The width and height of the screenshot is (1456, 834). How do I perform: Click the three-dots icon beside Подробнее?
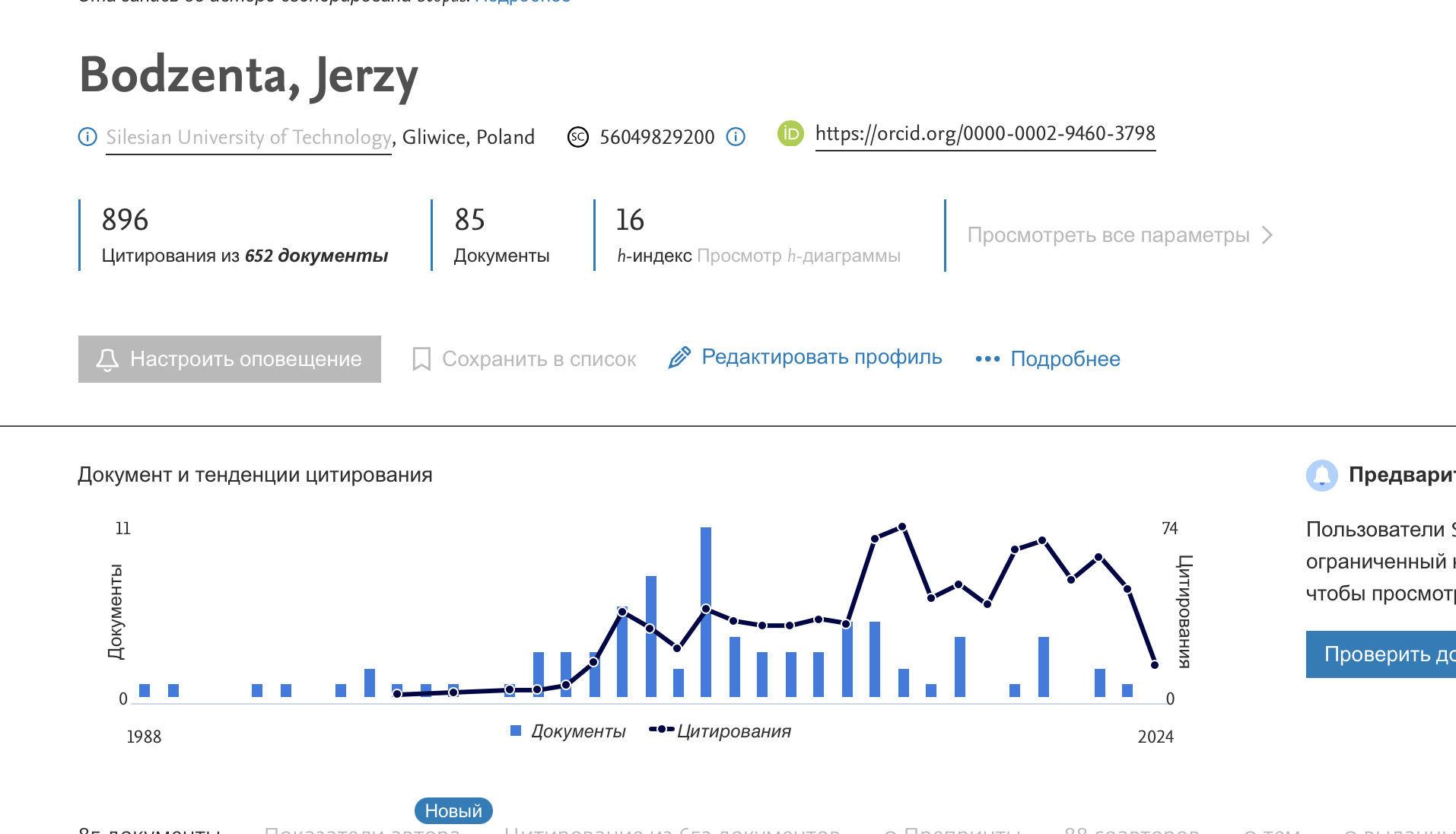987,359
